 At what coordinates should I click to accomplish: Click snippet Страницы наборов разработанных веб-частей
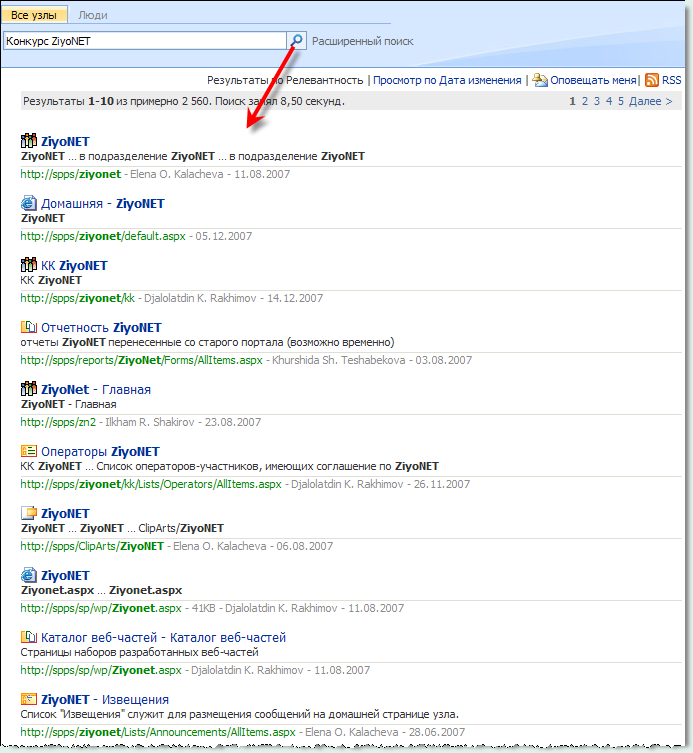(x=139, y=652)
